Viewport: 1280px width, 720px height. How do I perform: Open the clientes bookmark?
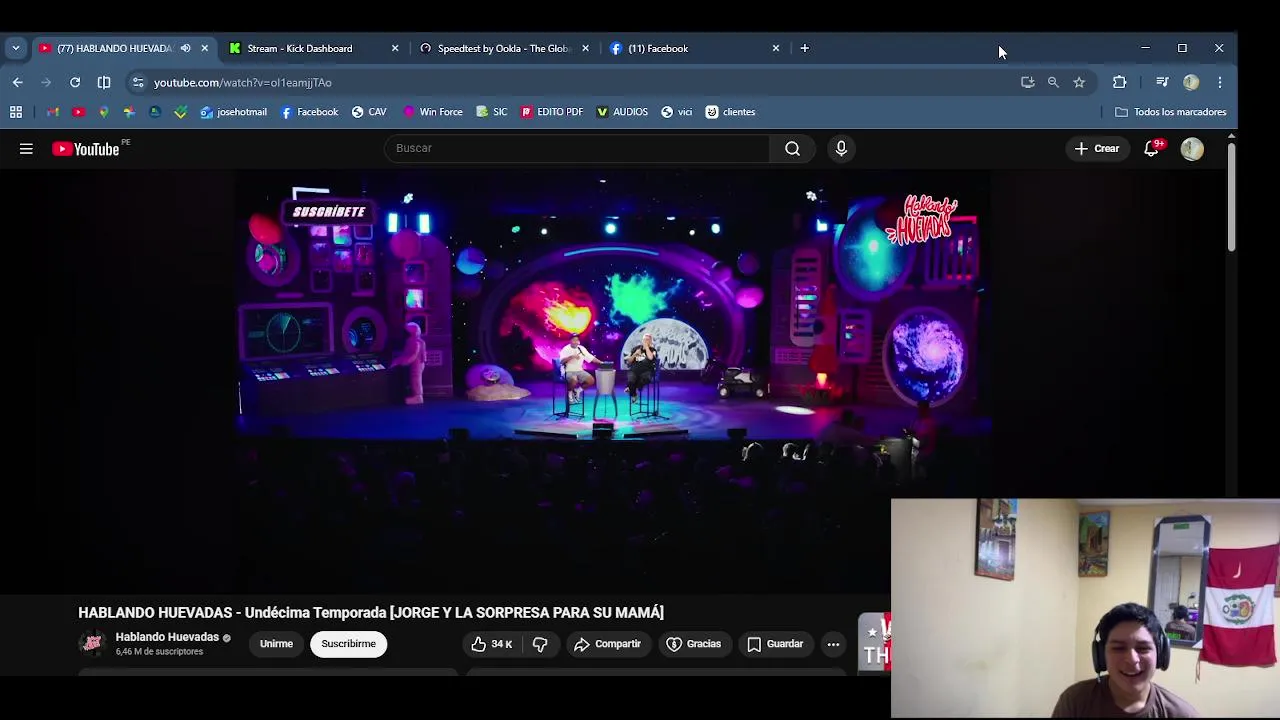point(730,112)
